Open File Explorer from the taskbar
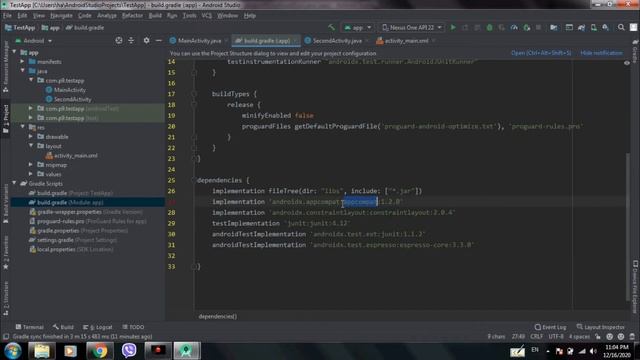 coord(41,351)
